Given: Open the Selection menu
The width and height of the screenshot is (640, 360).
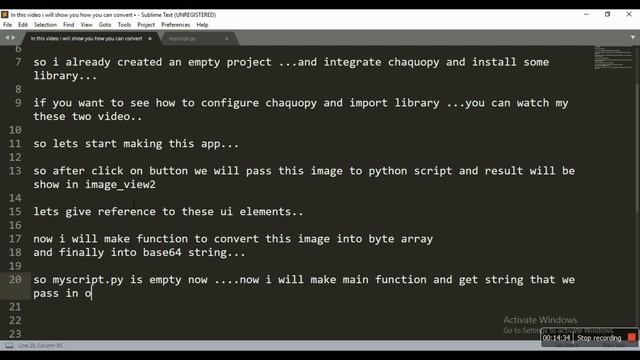Looking at the screenshot, I should pos(45,25).
